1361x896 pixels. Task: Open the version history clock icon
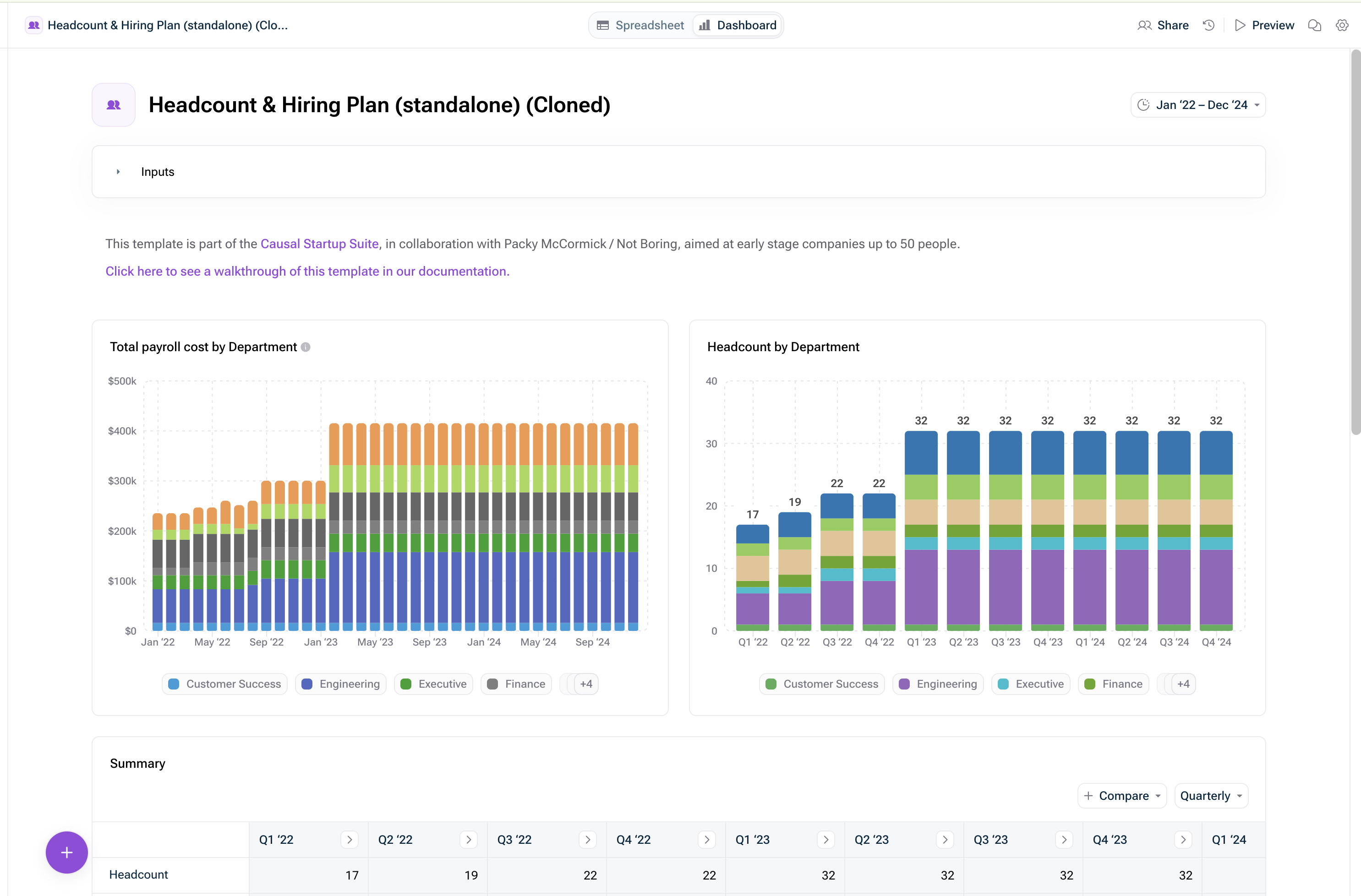pyautogui.click(x=1208, y=25)
